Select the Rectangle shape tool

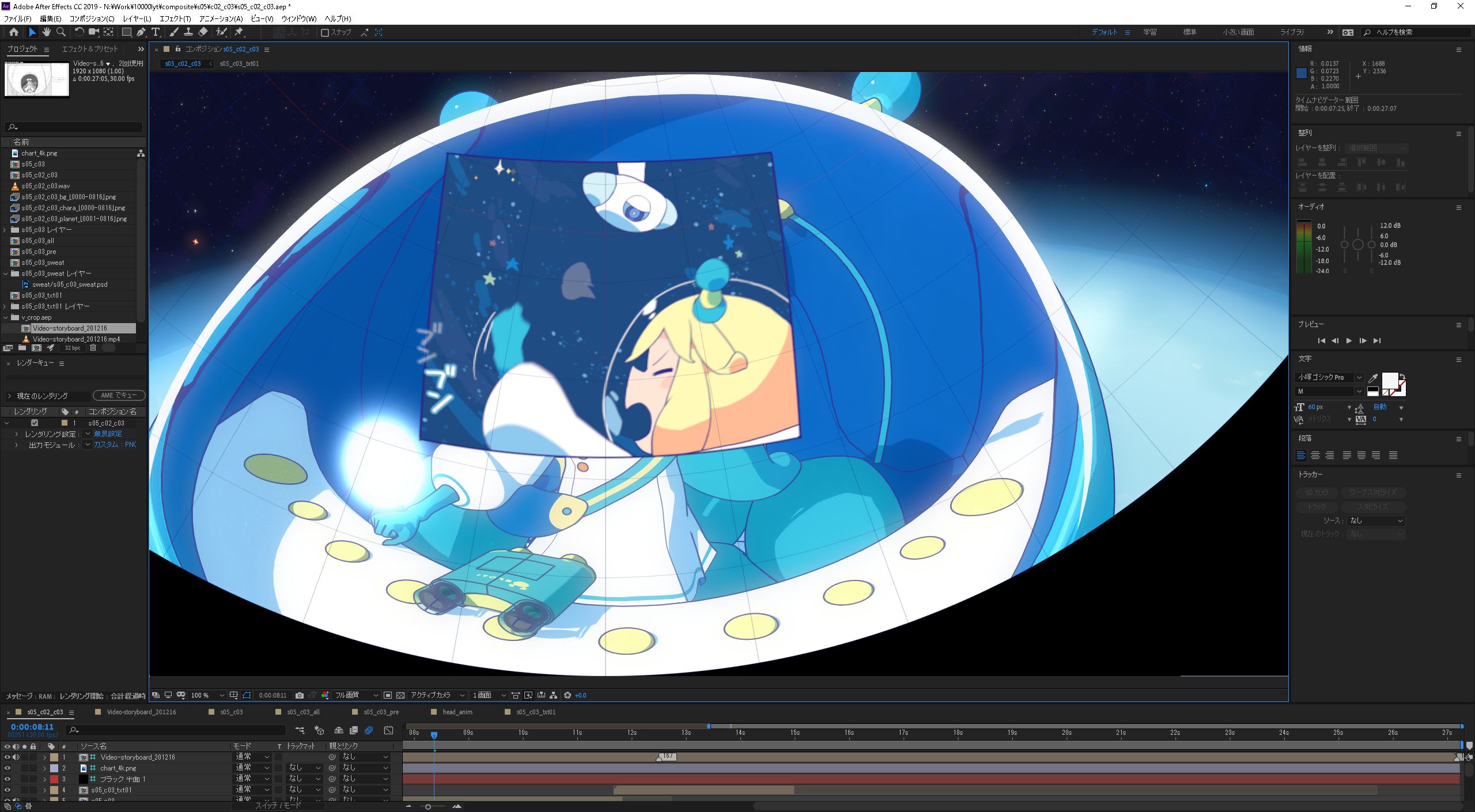tap(127, 32)
